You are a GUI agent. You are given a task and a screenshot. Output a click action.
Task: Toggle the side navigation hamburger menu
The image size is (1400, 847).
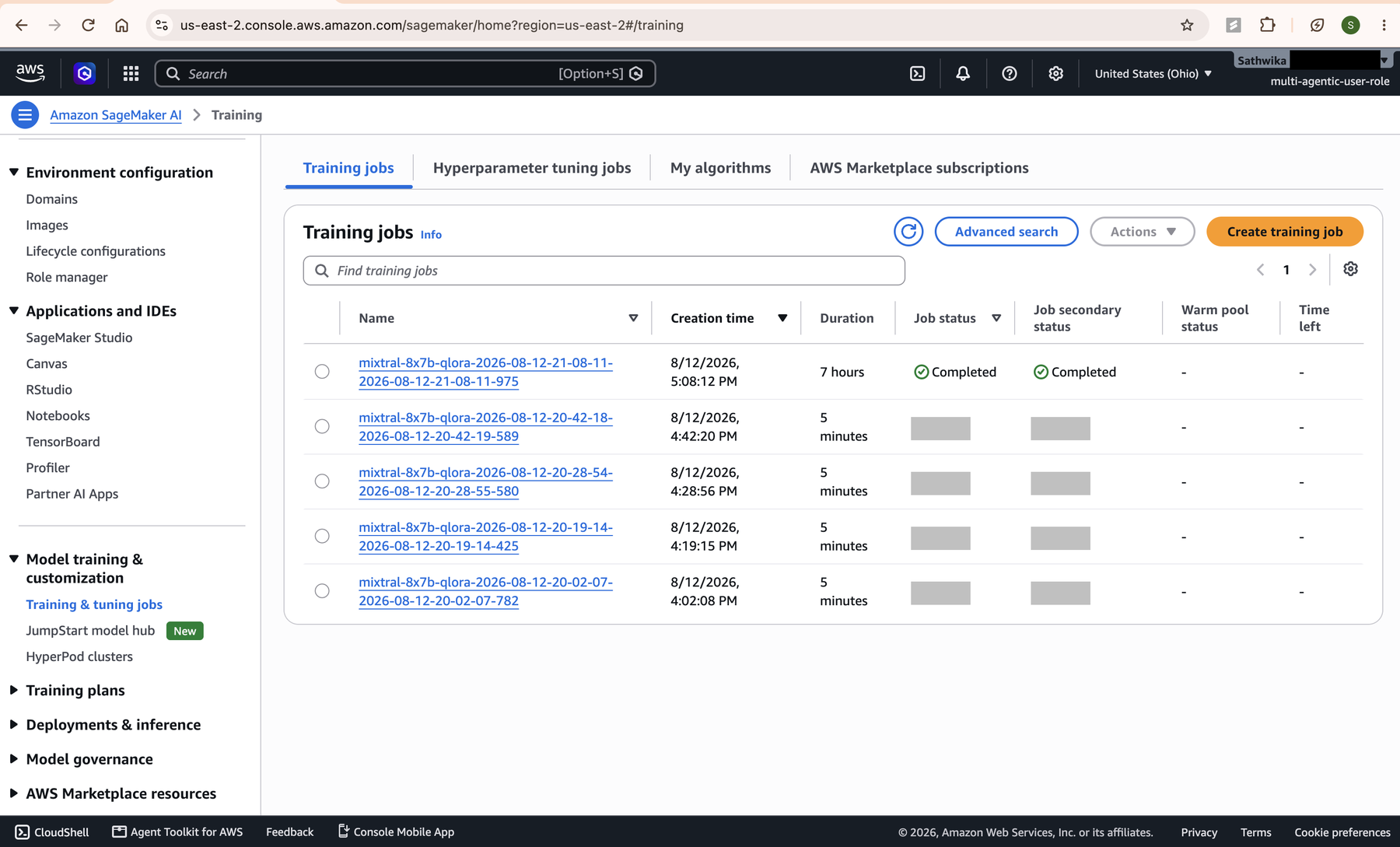click(25, 115)
